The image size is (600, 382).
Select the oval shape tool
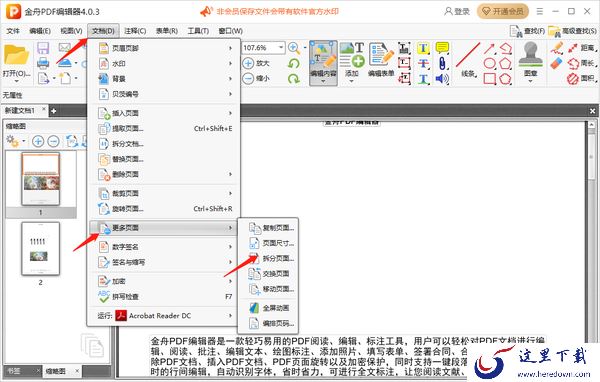pos(490,63)
